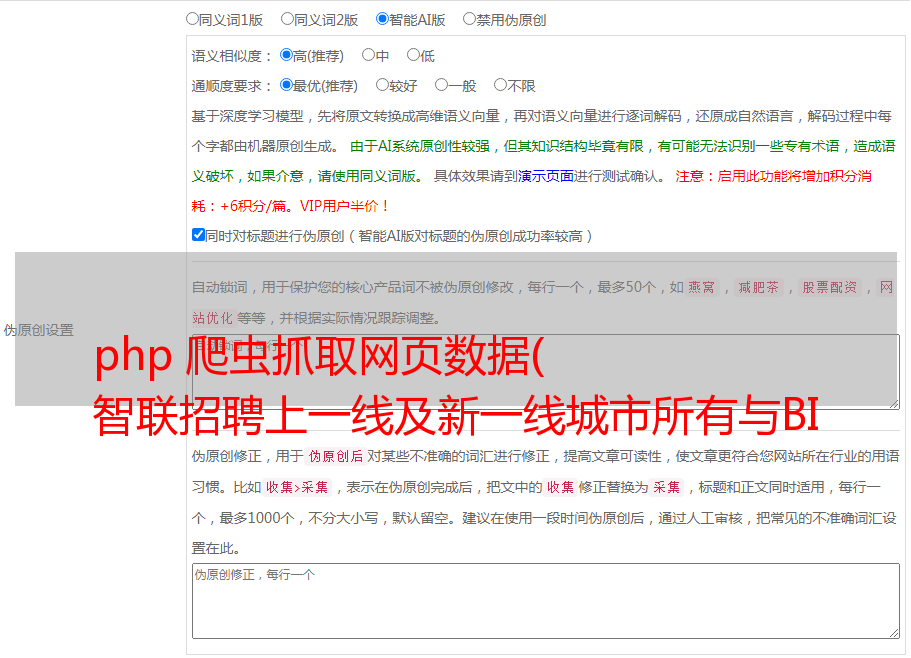Open the 演示页面 link

pos(546,176)
